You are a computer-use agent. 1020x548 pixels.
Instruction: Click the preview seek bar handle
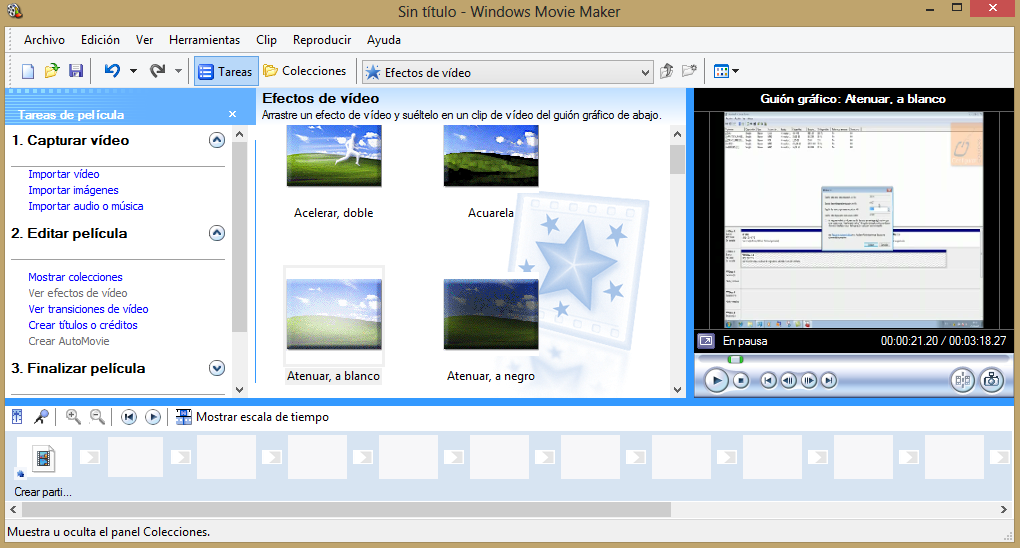coord(735,359)
